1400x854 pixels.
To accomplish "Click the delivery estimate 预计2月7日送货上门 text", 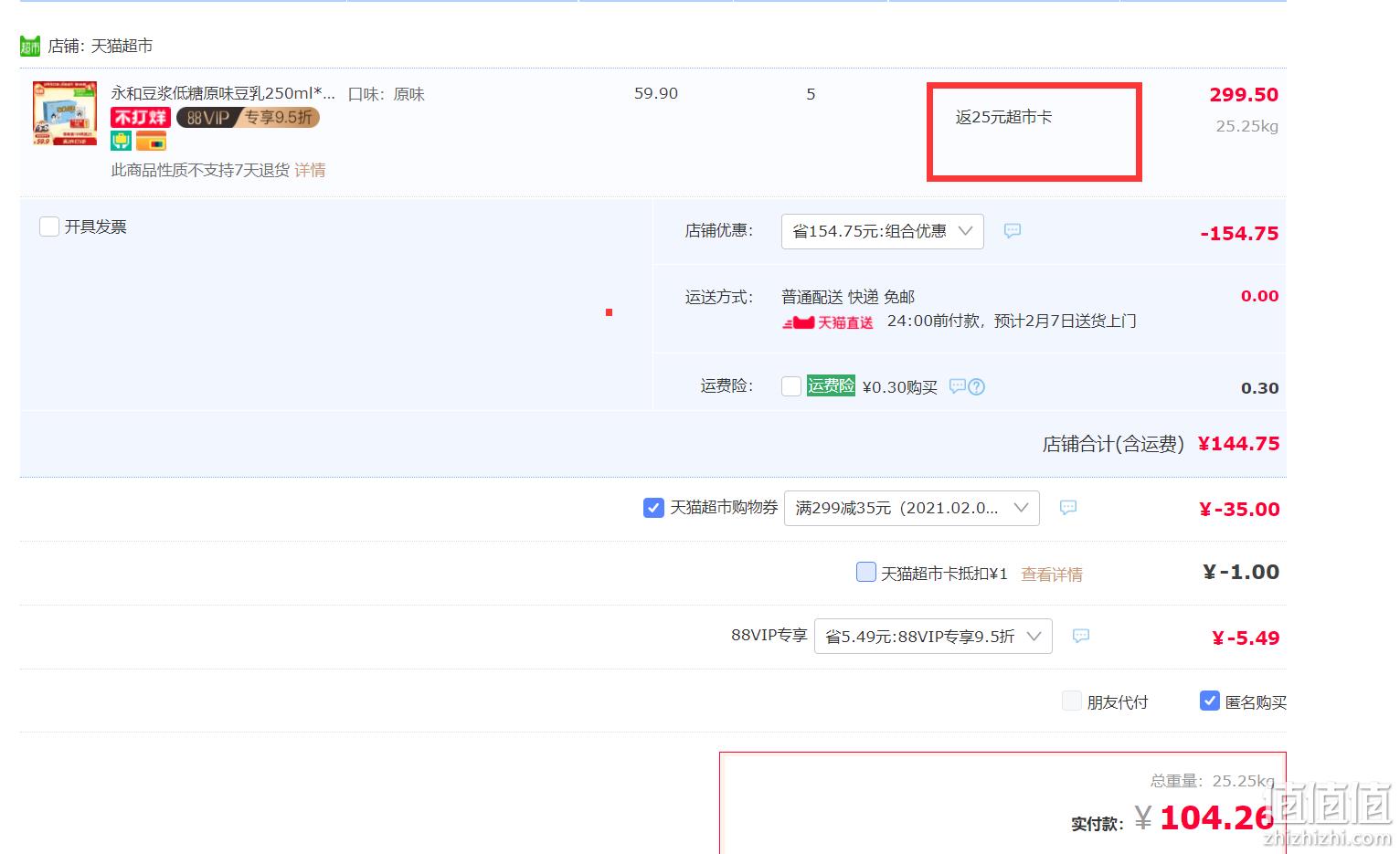I will coord(1065,321).
